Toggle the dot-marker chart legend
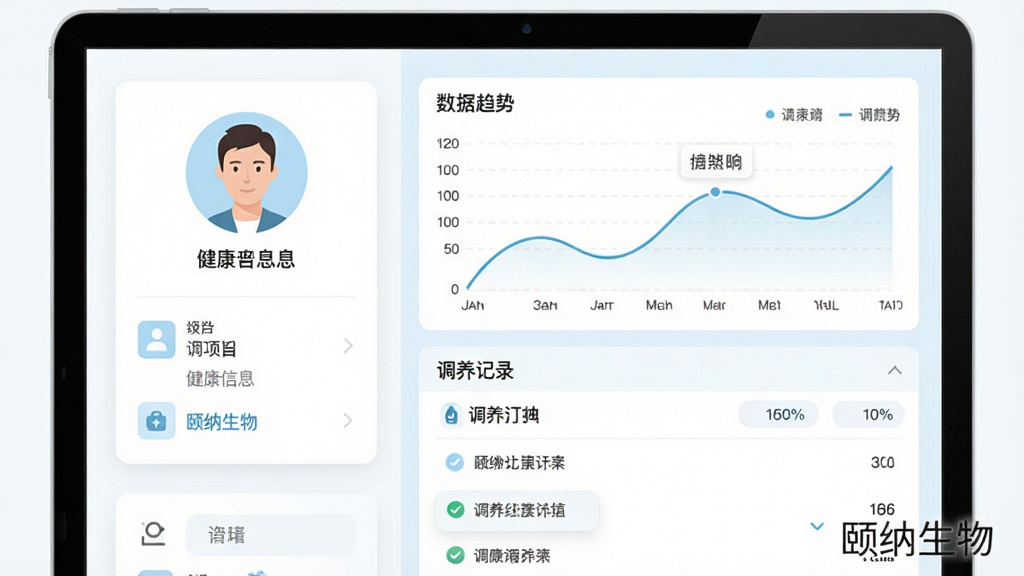The height and width of the screenshot is (576, 1024). click(x=793, y=115)
